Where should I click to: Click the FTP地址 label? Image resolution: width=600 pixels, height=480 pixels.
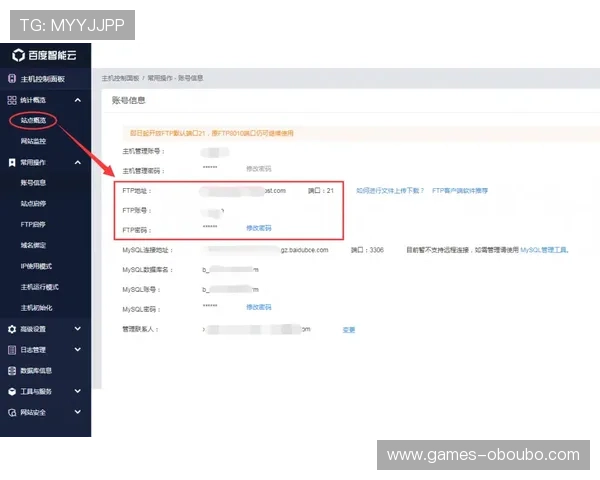137,191
